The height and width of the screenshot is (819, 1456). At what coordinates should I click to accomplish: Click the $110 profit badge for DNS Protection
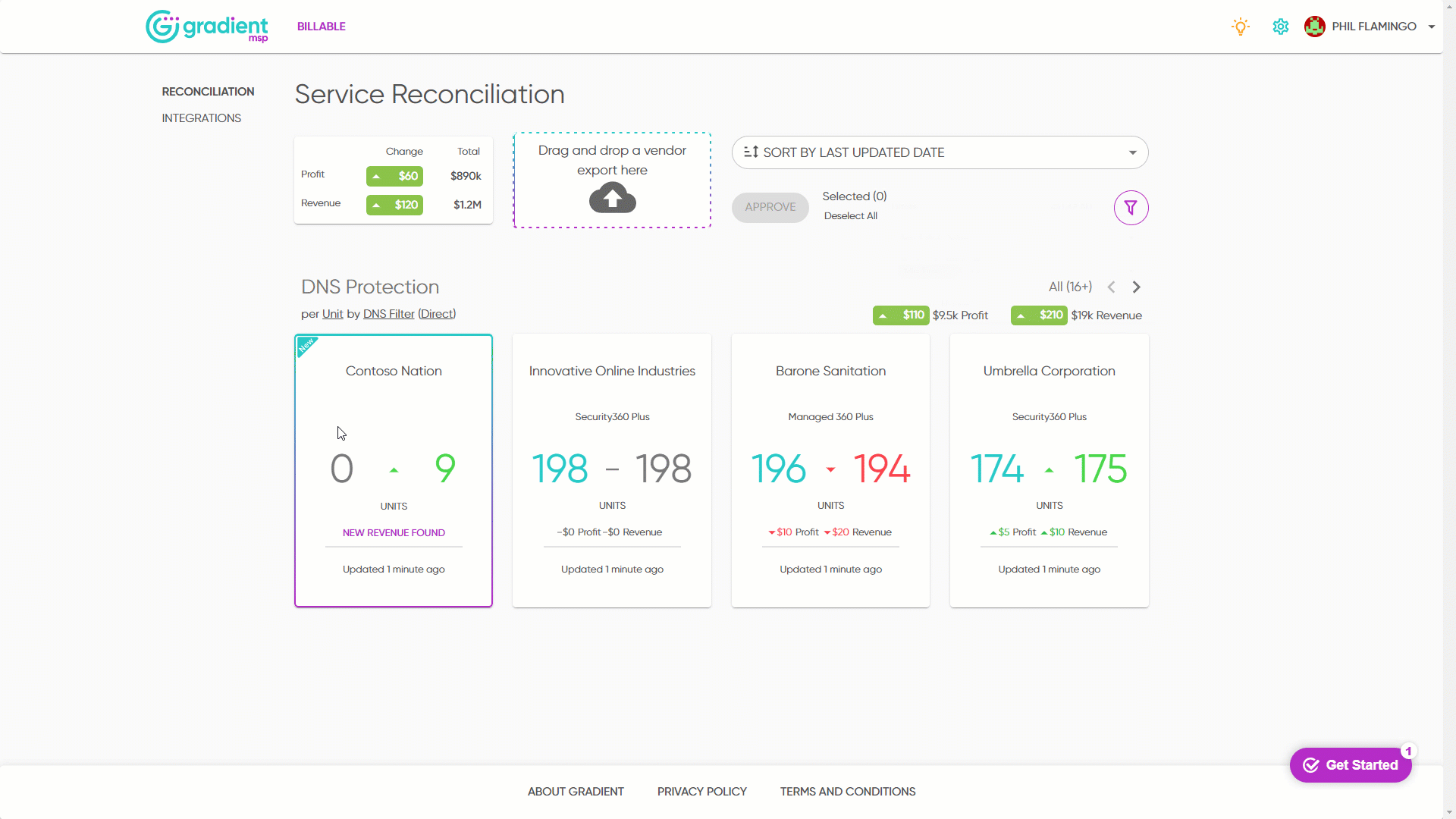pos(901,315)
